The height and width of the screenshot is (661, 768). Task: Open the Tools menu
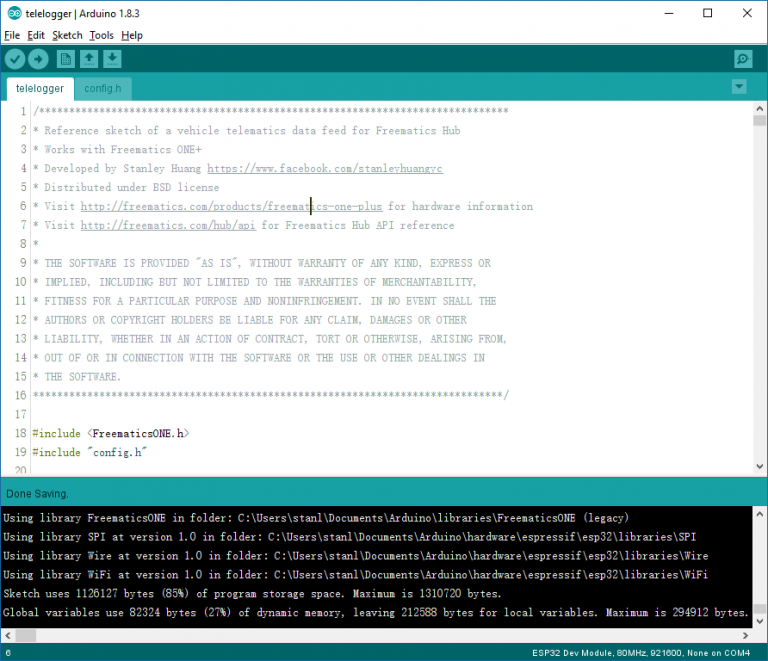pyautogui.click(x=101, y=35)
